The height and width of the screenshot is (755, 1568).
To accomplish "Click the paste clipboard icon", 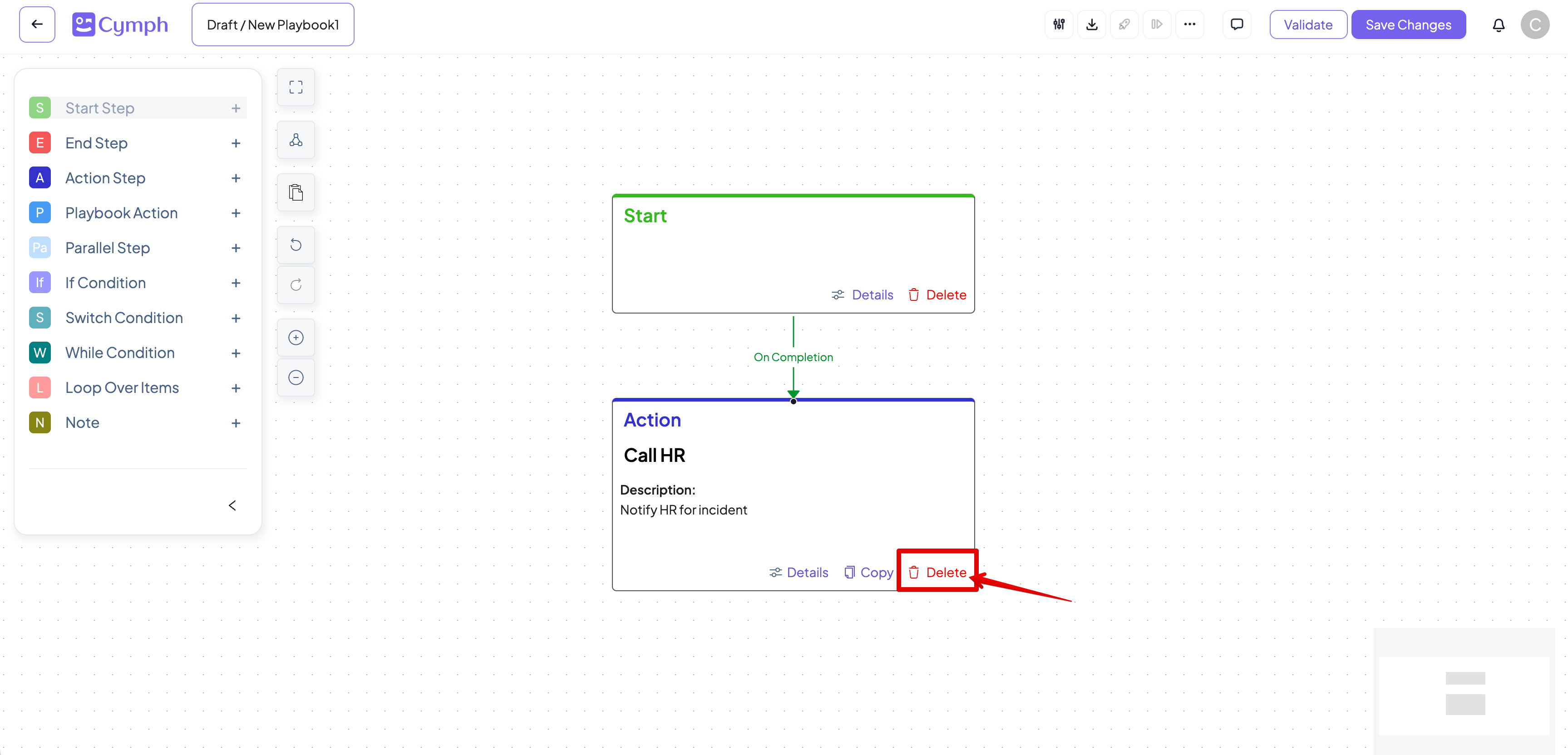I will point(296,193).
